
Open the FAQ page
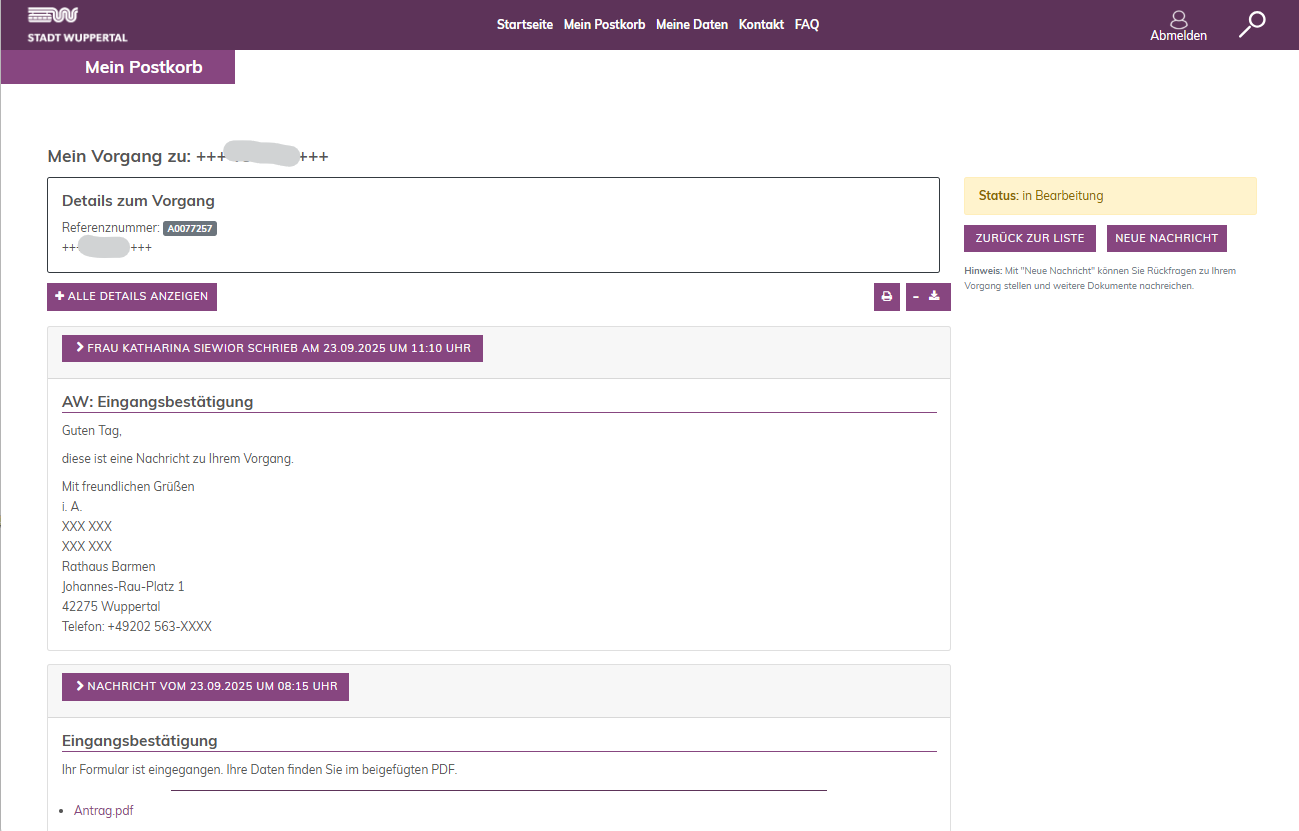[806, 25]
